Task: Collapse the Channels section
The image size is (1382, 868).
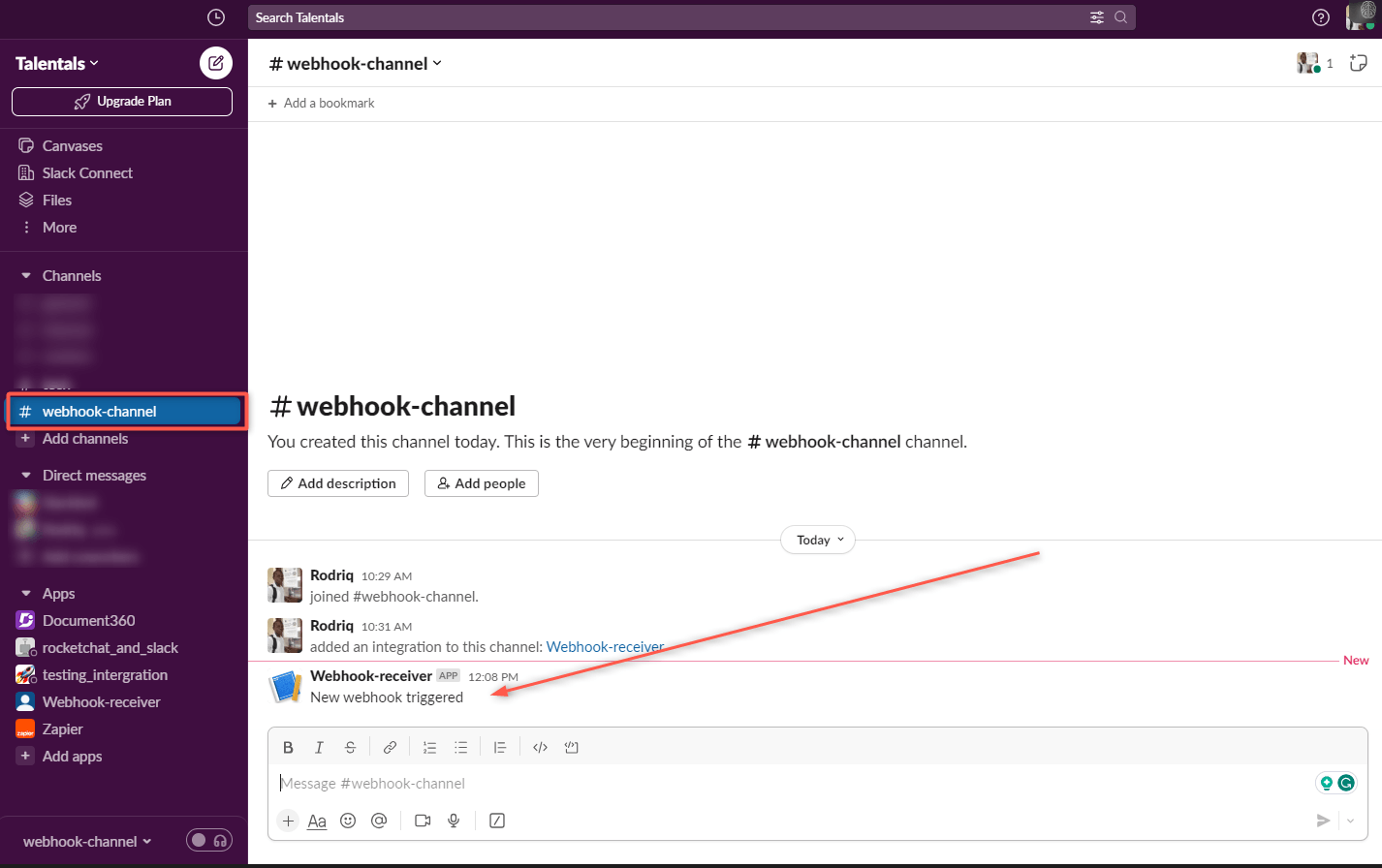Action: pyautogui.click(x=25, y=275)
